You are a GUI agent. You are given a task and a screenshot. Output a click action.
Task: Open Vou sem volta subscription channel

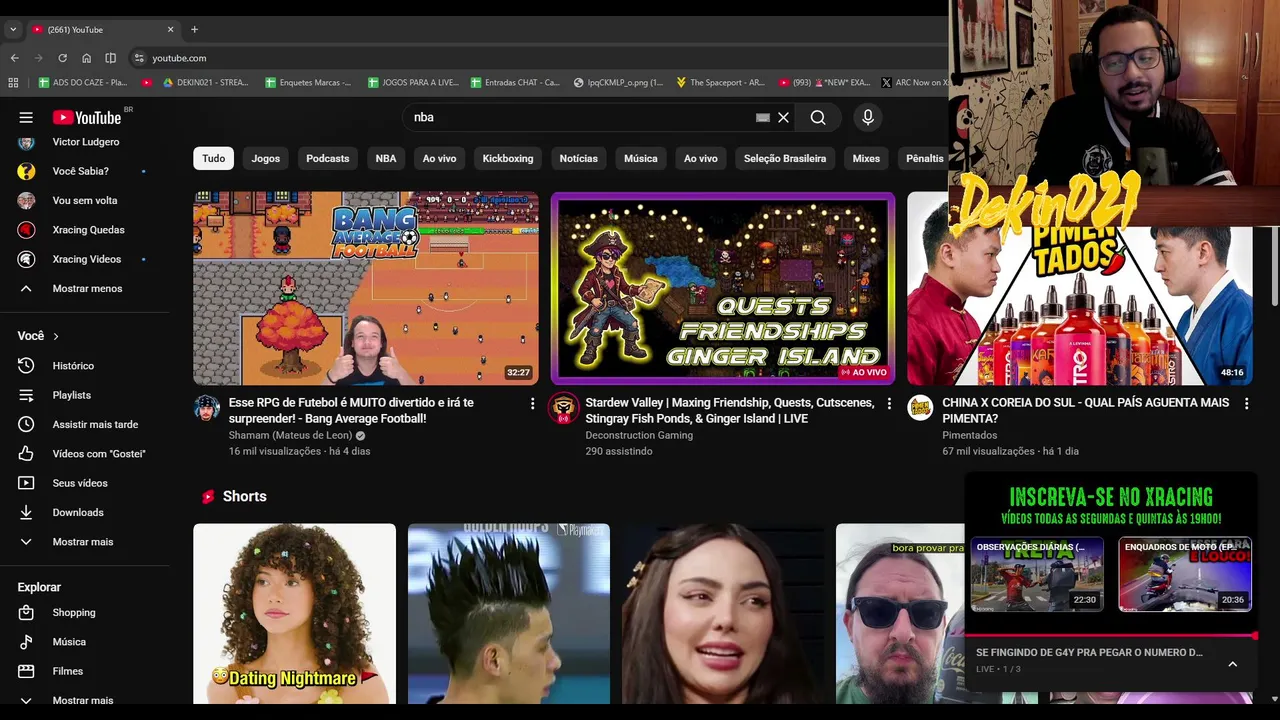(84, 200)
